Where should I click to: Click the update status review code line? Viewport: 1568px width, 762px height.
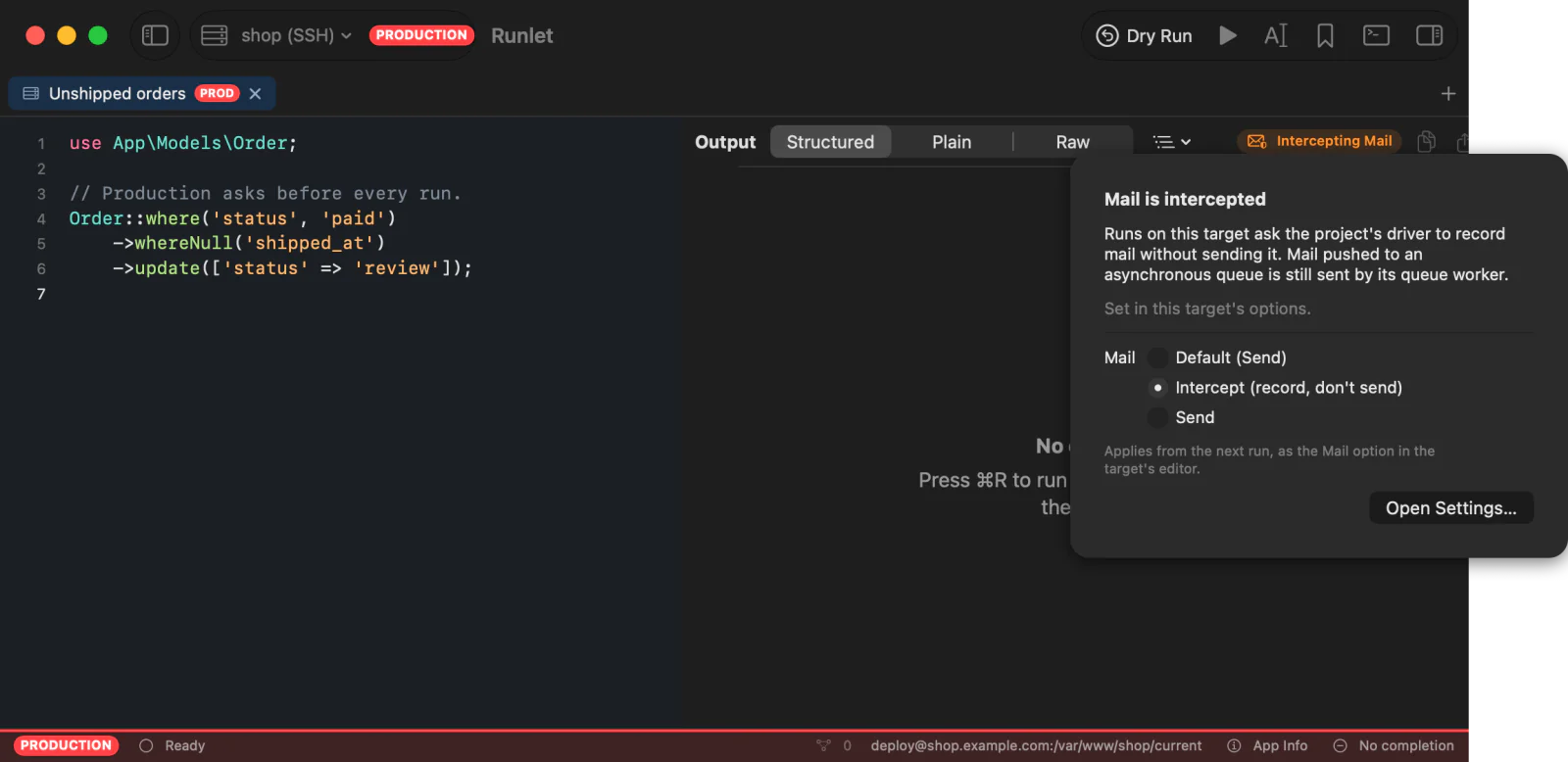click(292, 268)
